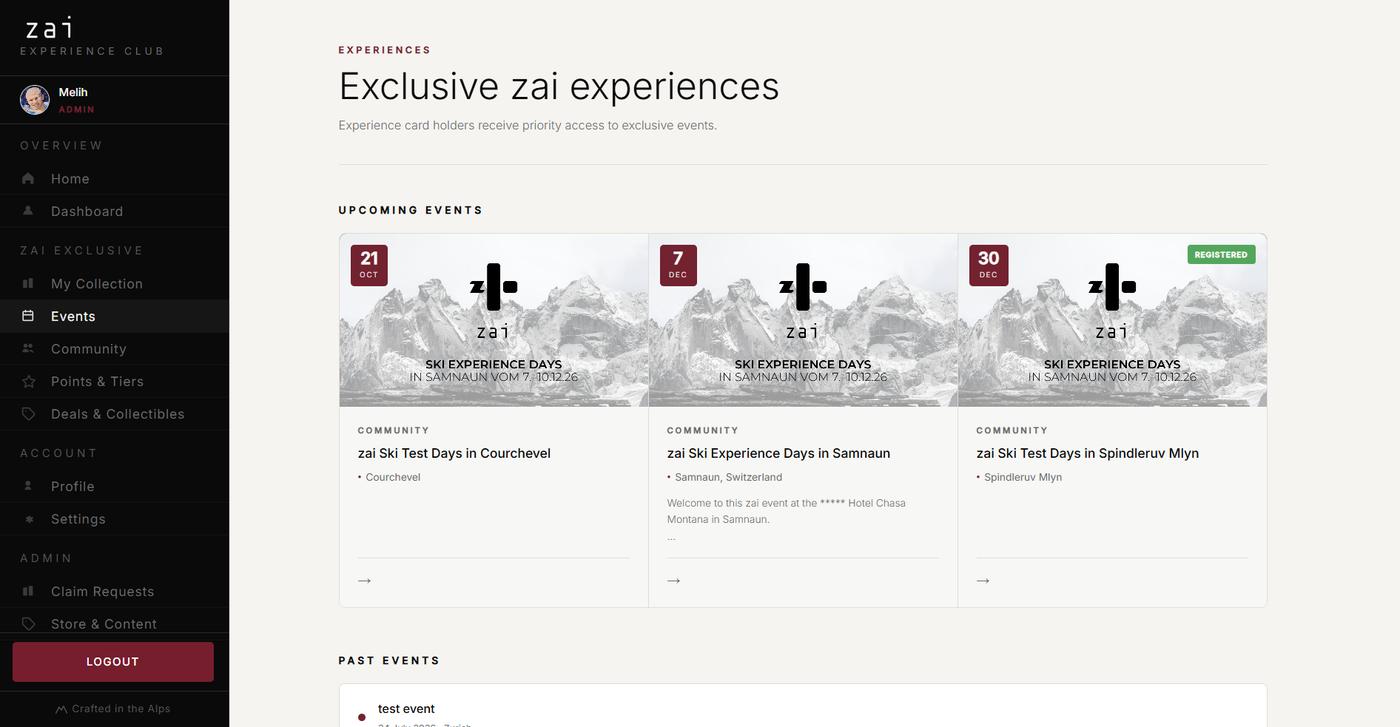Click the Home house icon in sidebar
1400x727 pixels.
click(28, 178)
